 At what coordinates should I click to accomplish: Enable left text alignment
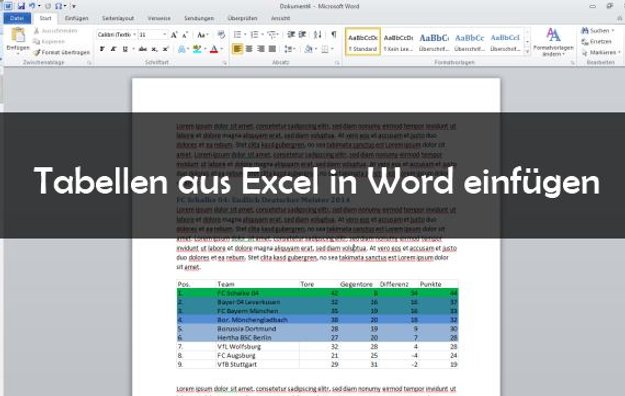(237, 49)
